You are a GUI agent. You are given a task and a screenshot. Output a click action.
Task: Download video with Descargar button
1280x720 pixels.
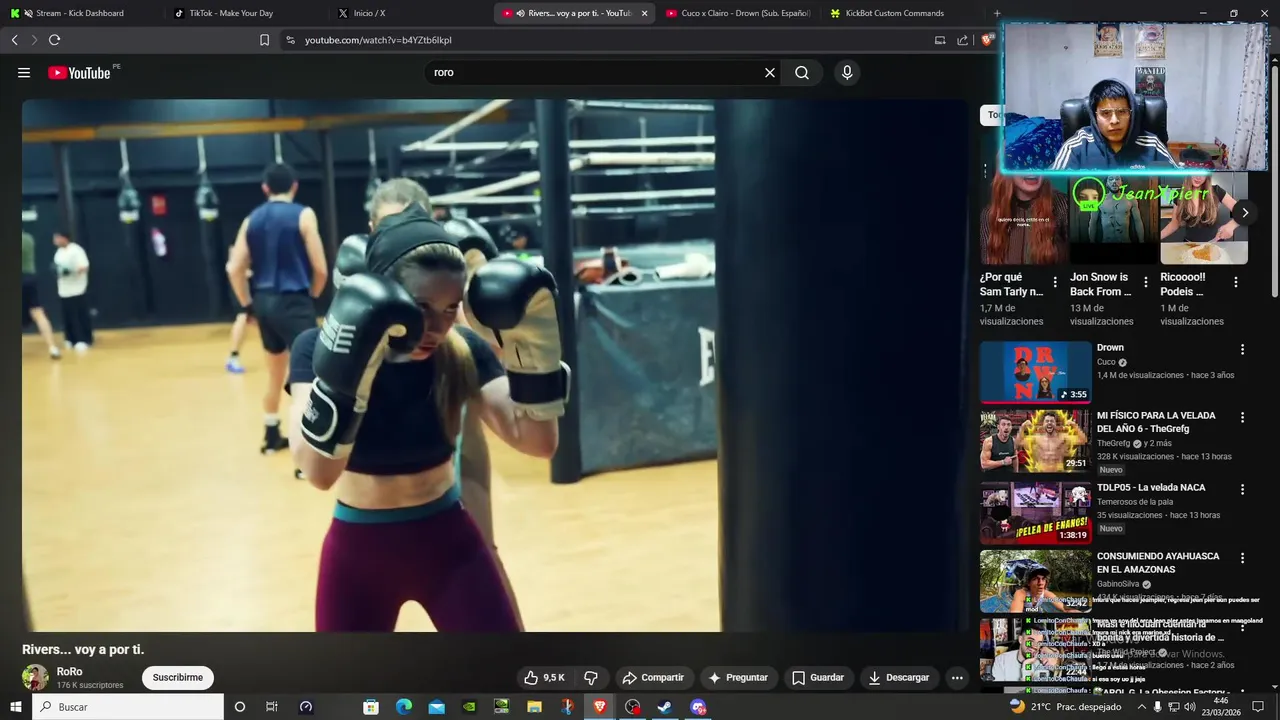click(x=899, y=677)
